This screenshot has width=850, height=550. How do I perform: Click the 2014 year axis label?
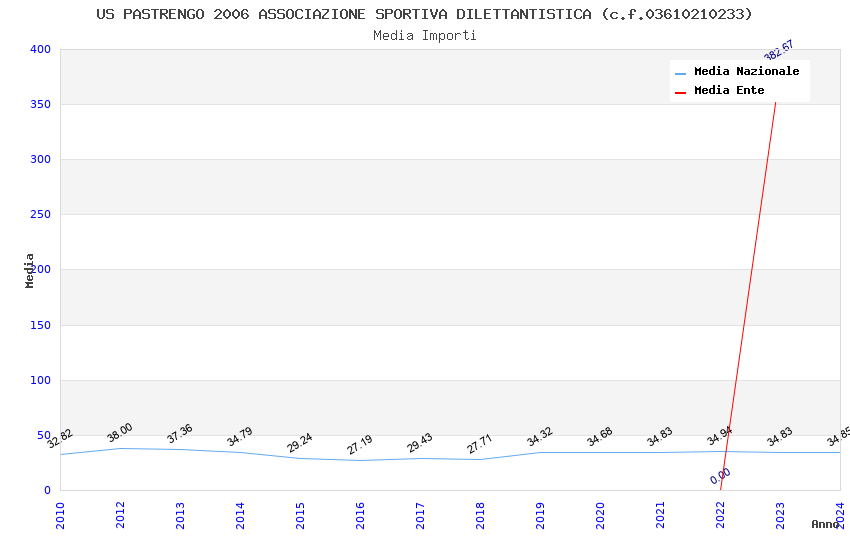[240, 515]
